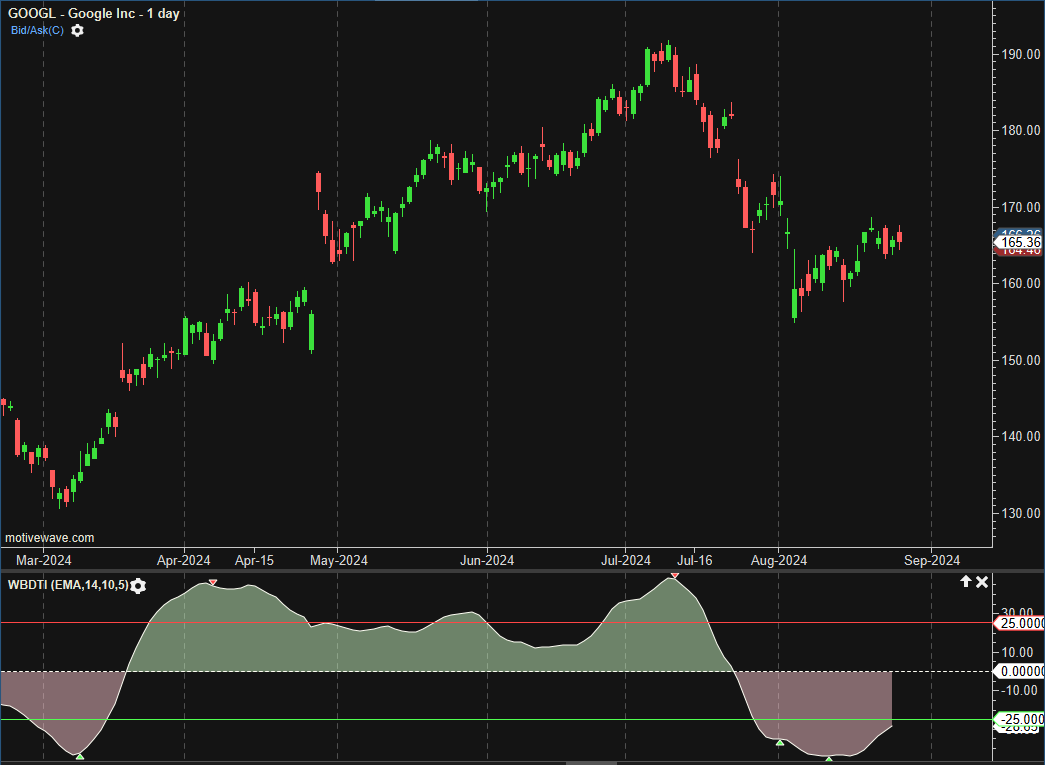The image size is (1045, 765).
Task: Click green buy signal marker near Mar-2024
Action: [79, 756]
